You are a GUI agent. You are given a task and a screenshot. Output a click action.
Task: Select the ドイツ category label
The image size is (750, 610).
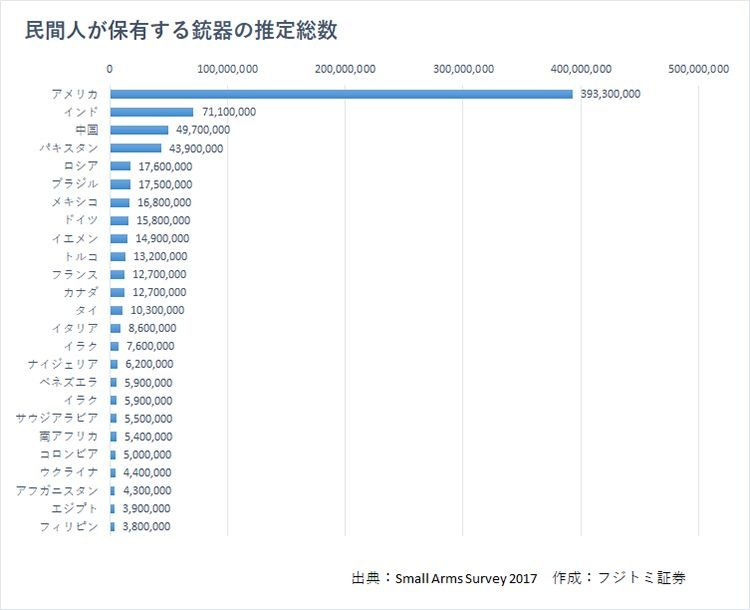tap(80, 220)
